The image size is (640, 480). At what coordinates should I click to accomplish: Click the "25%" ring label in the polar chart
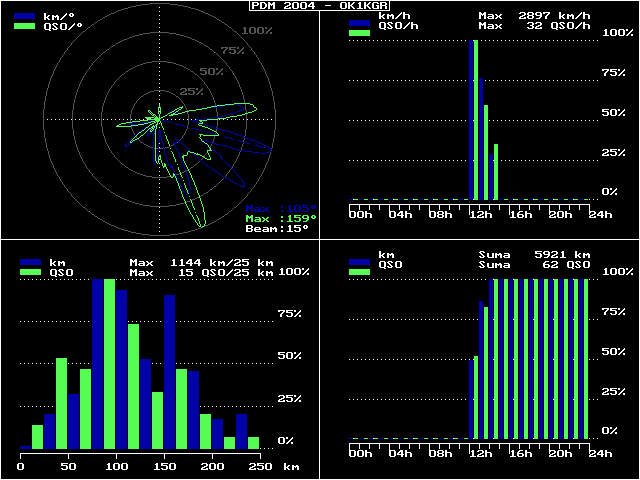point(191,92)
